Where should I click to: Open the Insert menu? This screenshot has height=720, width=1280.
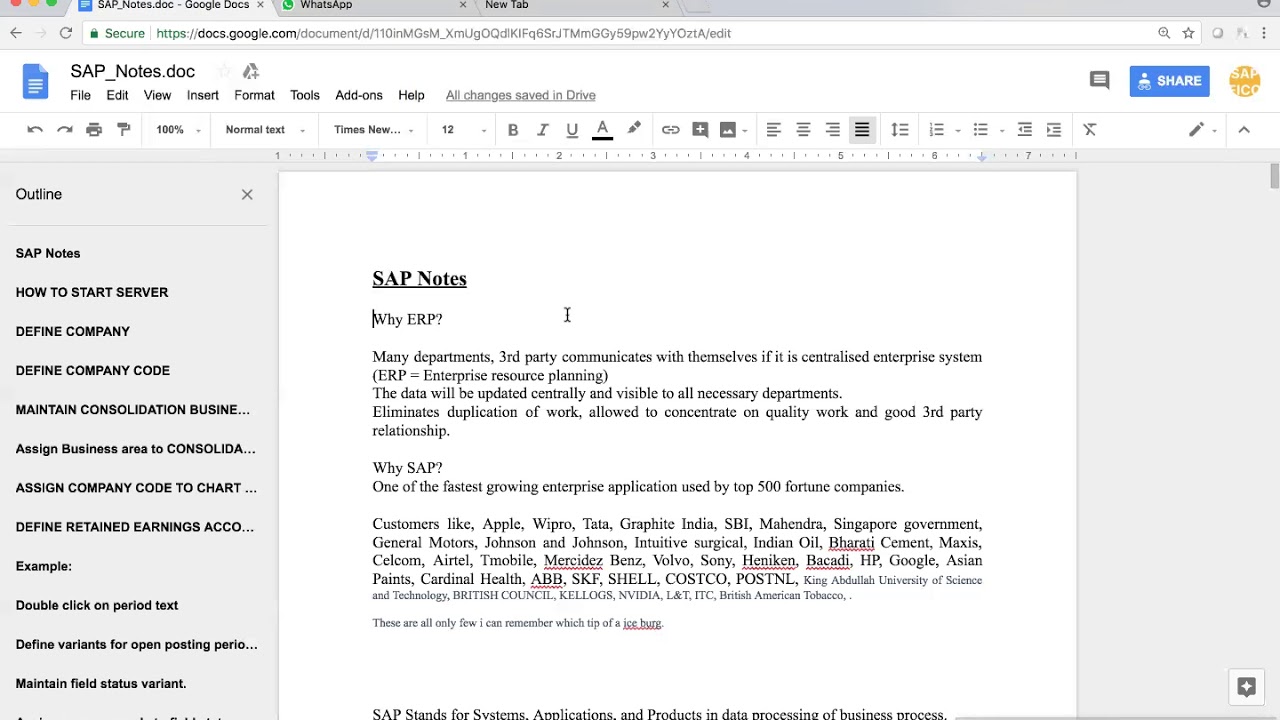click(202, 95)
